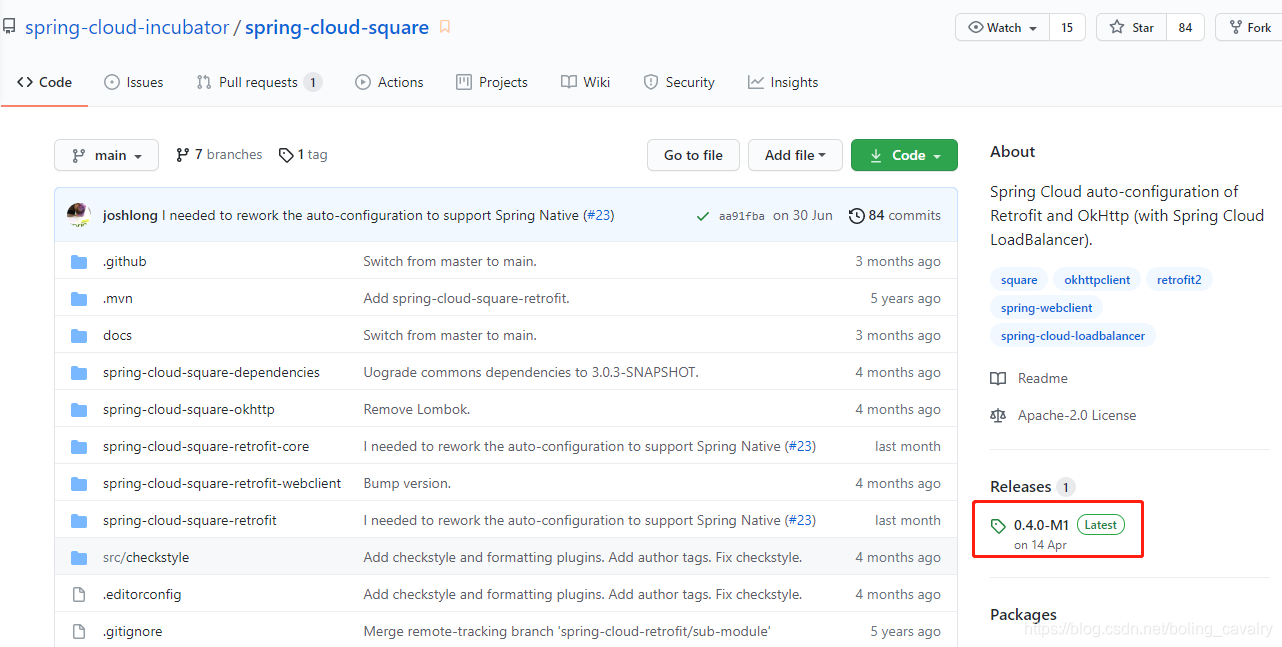
Task: Open the Watch notifications dropdown
Action: [1002, 28]
